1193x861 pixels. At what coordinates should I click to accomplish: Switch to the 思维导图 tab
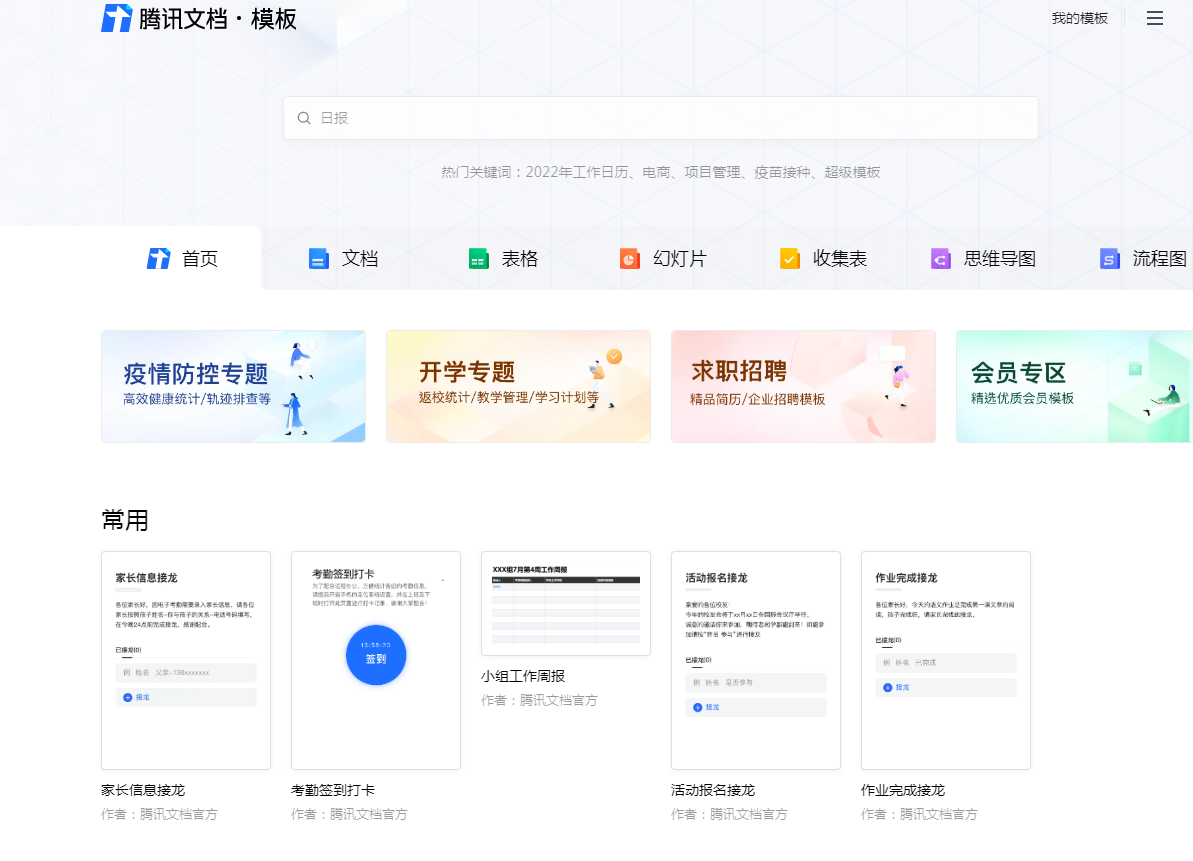point(983,259)
